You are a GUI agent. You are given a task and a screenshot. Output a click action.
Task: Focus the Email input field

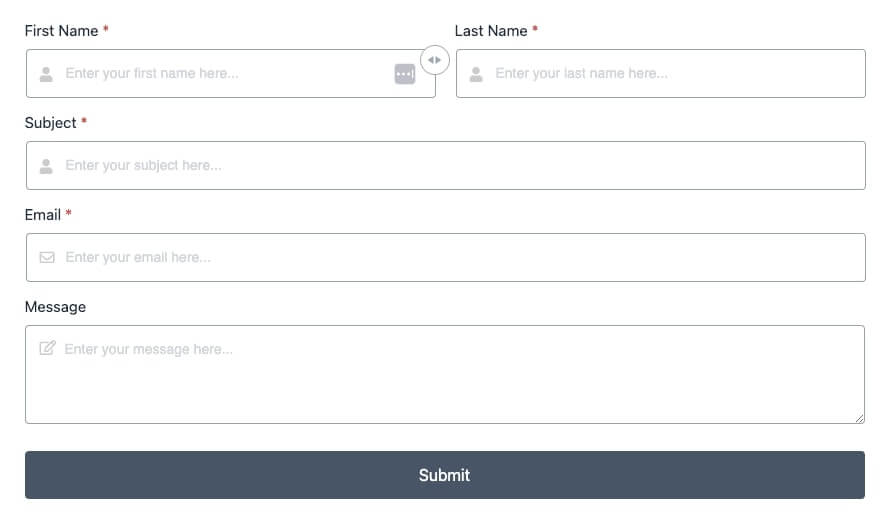pyautogui.click(x=450, y=258)
